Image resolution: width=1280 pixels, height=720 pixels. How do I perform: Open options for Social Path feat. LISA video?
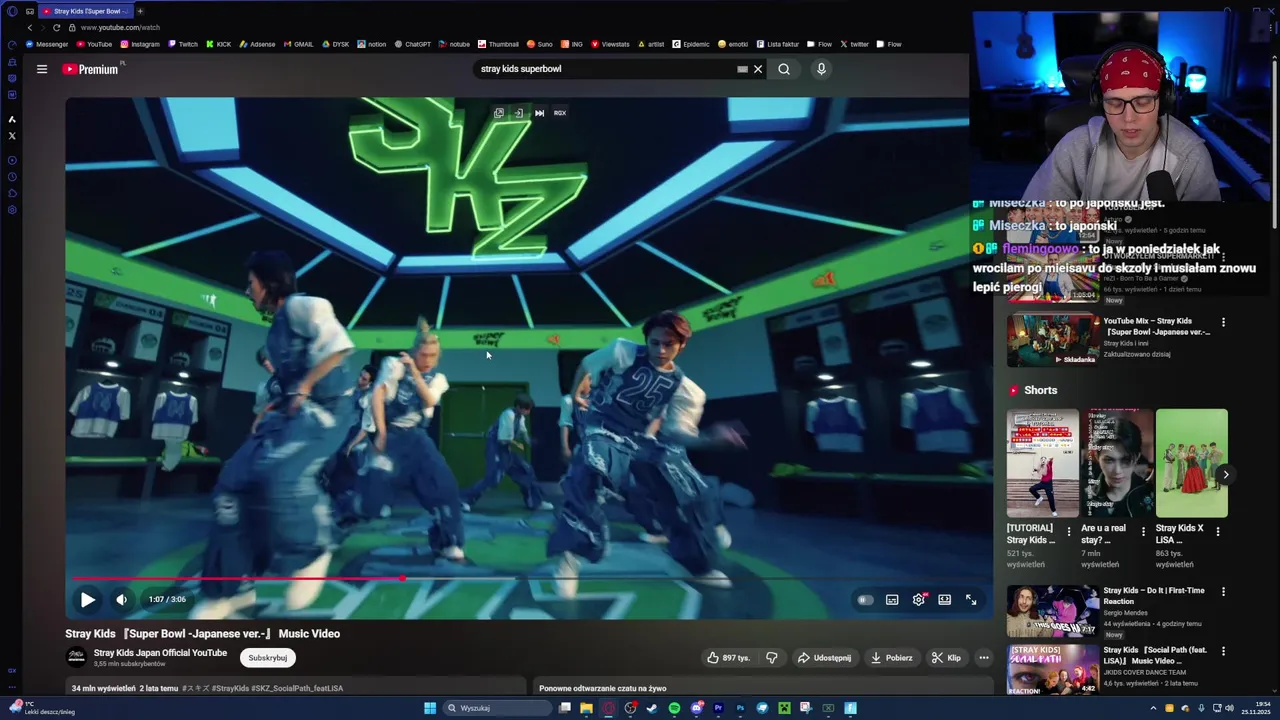1222,651
